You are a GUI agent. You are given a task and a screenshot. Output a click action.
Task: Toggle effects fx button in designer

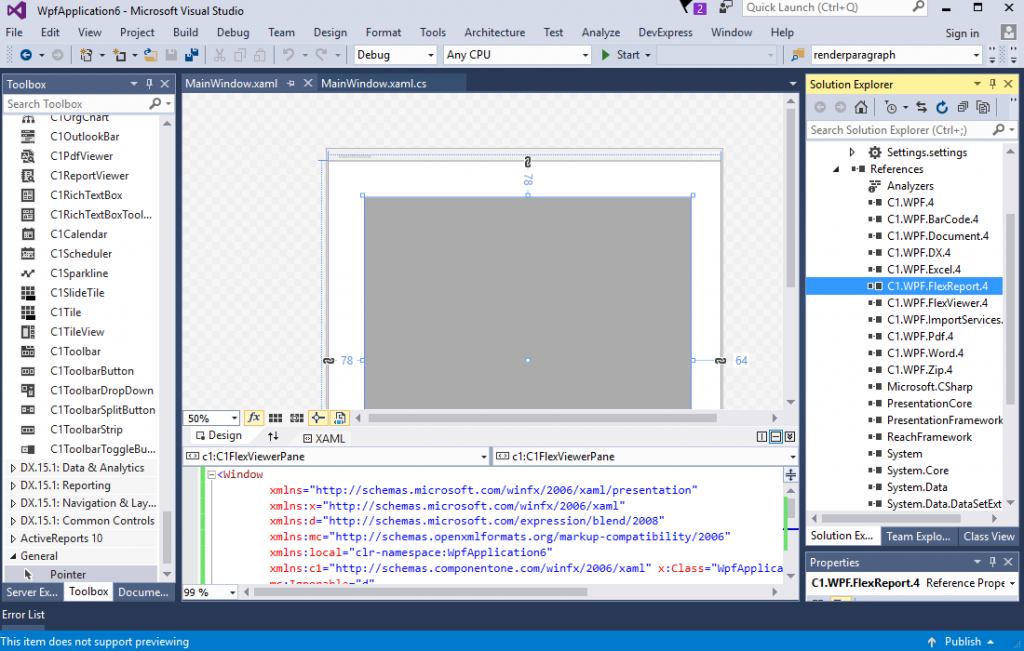click(x=253, y=418)
